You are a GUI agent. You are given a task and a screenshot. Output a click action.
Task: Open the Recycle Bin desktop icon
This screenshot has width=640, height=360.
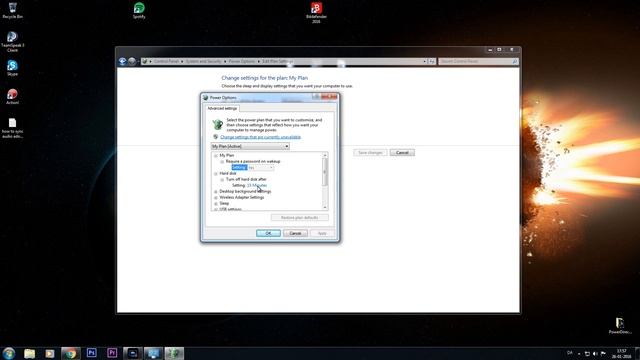pyautogui.click(x=13, y=11)
